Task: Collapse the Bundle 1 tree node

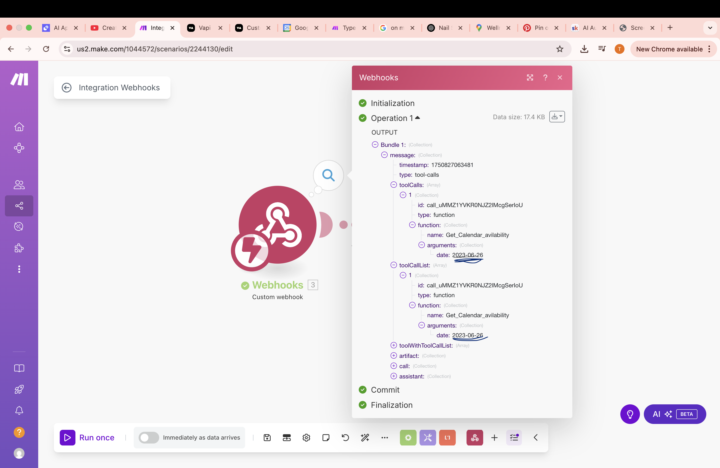Action: pyautogui.click(x=375, y=145)
